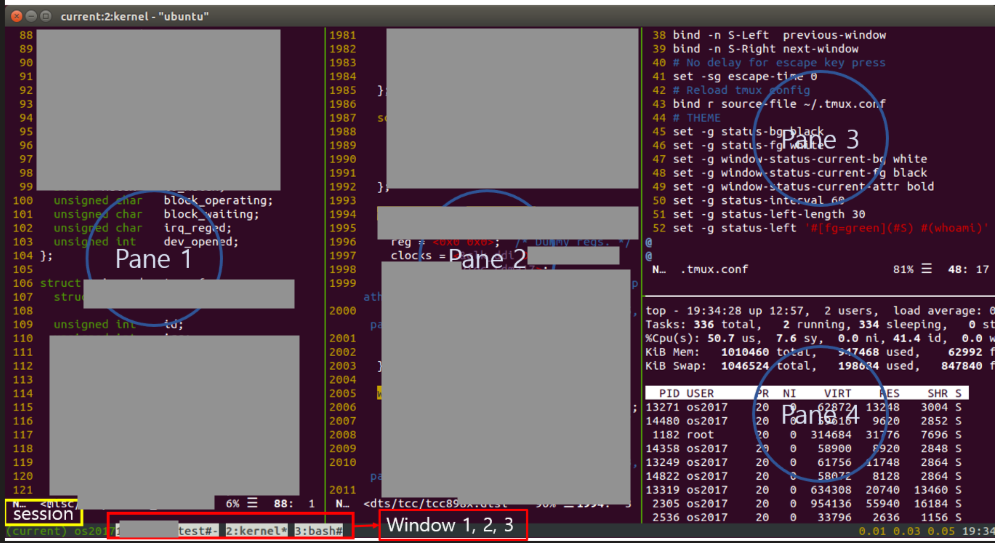This screenshot has height=543, width=995.
Task: Click the line-number glyph beside 81% in .tmux.conf statusline
Action: click(x=927, y=270)
